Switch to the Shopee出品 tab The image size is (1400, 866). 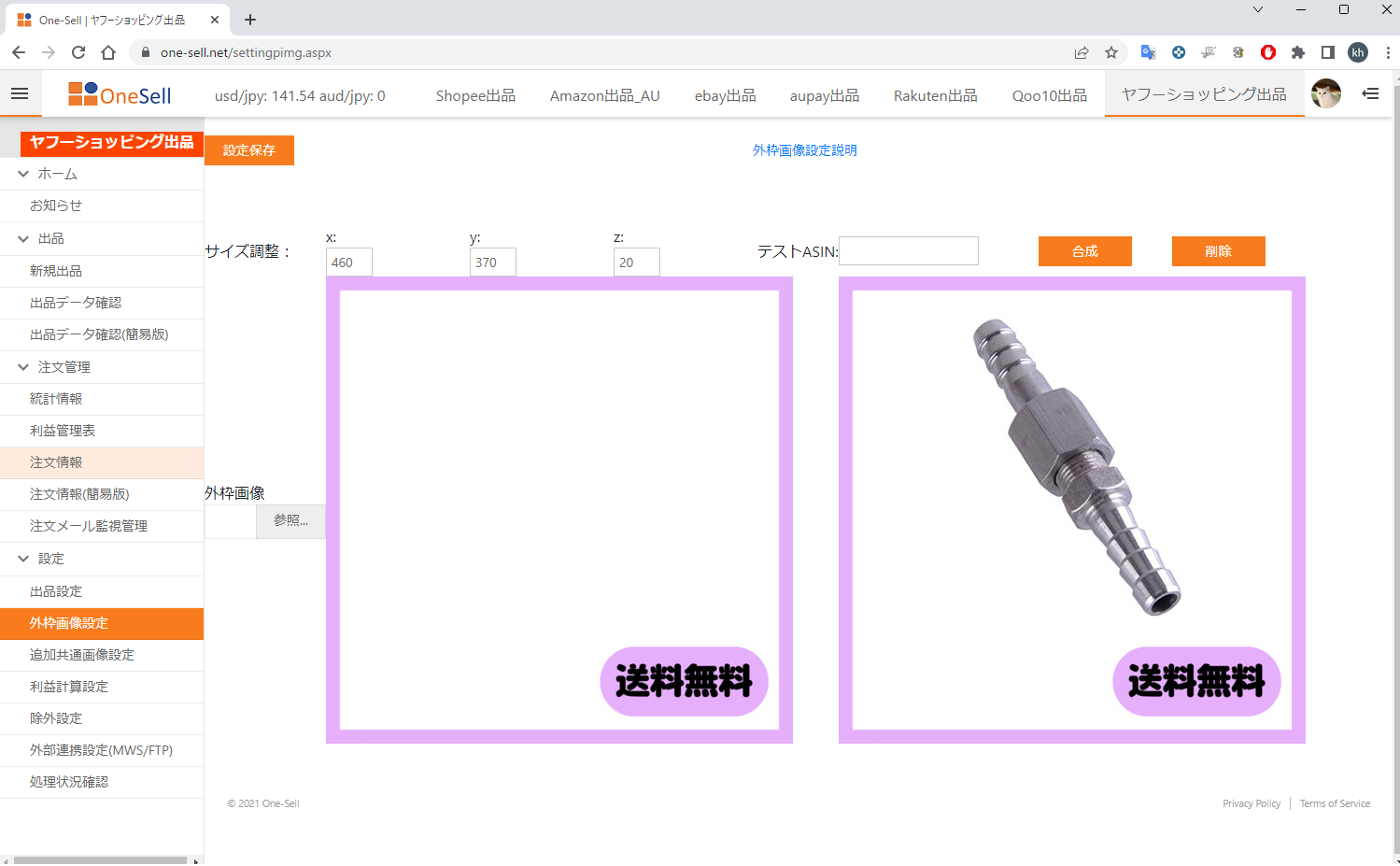(474, 94)
